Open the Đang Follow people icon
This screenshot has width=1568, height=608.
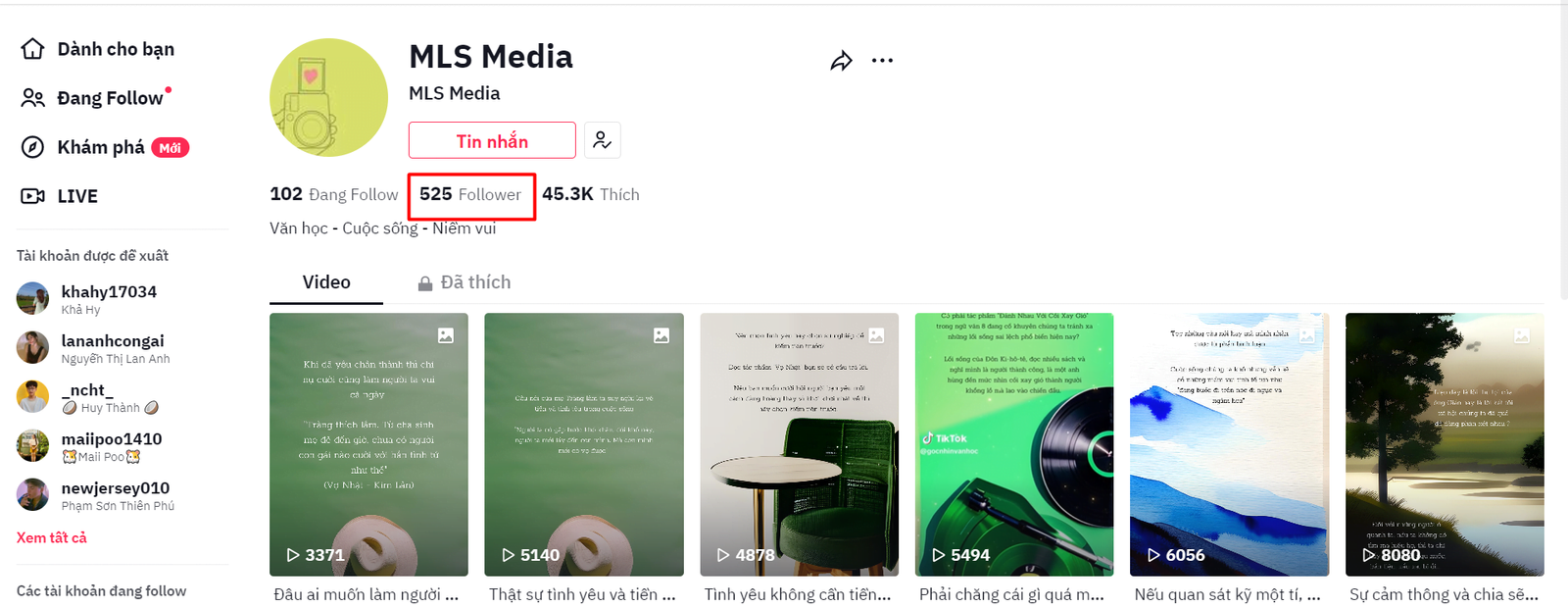click(x=32, y=98)
